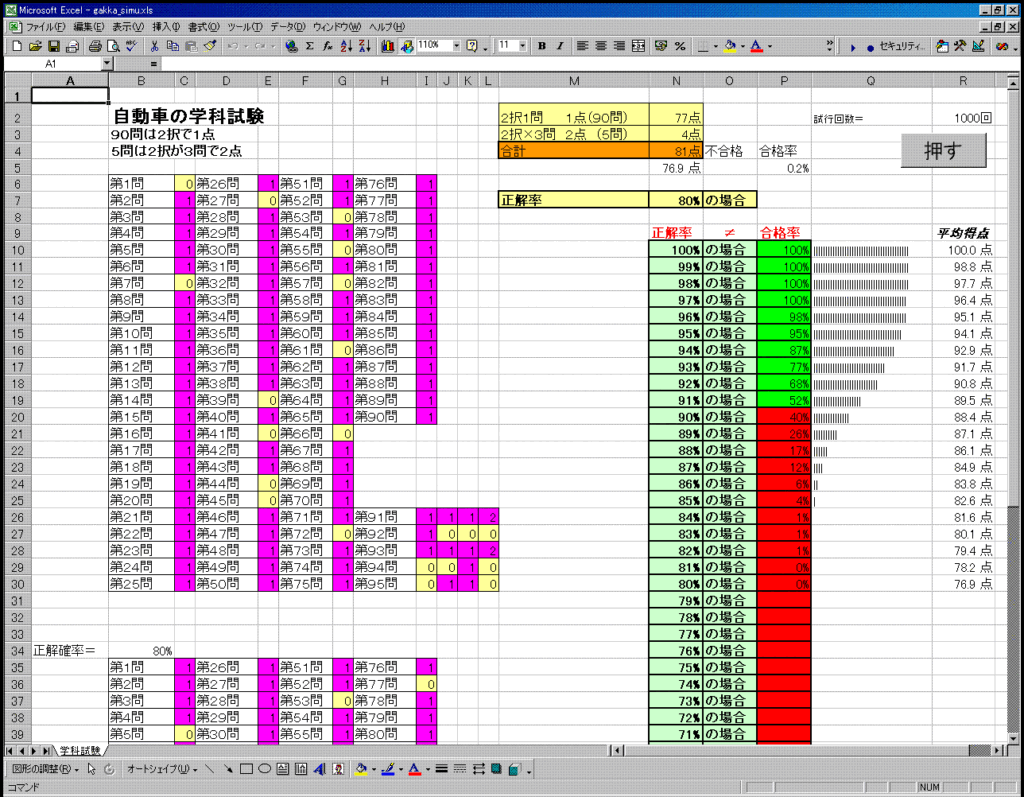Apply 3-D style to shape
1024x797 pixels.
point(514,769)
